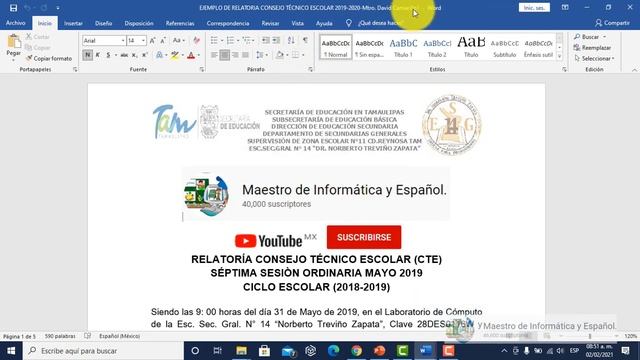Open Google Chrome from the taskbar

(x=356, y=351)
